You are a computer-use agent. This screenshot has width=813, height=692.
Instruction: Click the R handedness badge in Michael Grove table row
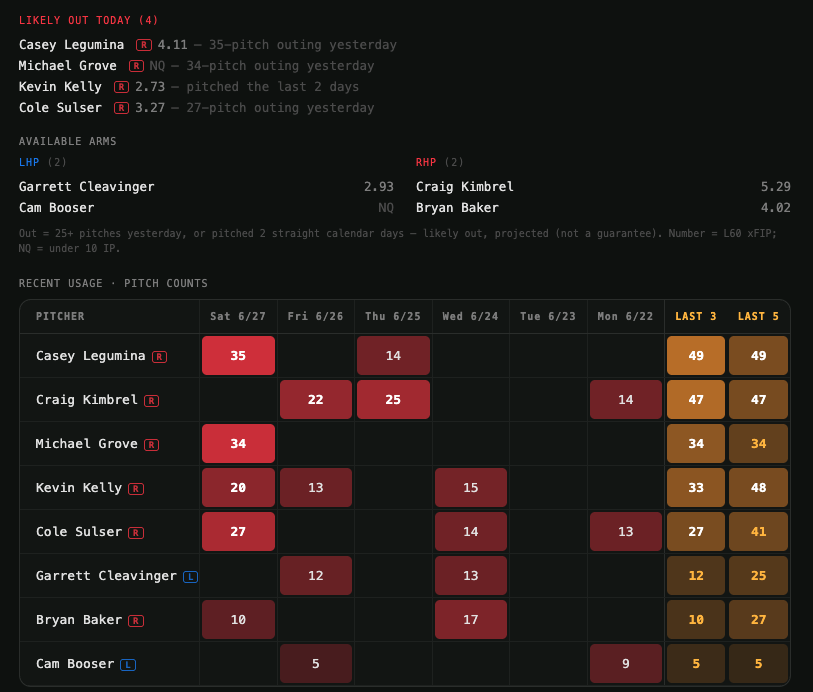[x=151, y=445]
